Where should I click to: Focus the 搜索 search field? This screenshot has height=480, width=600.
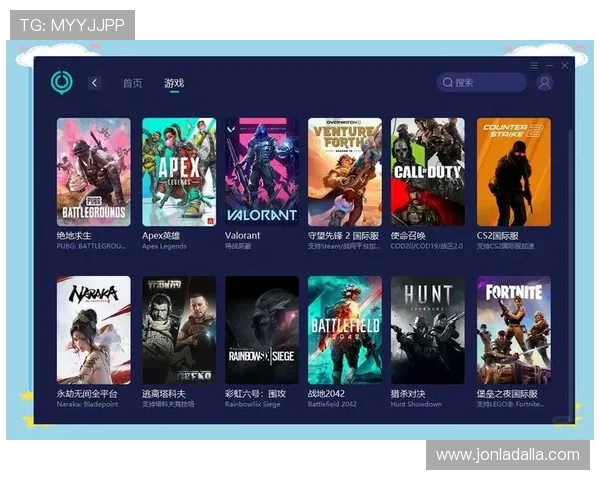pyautogui.click(x=482, y=82)
